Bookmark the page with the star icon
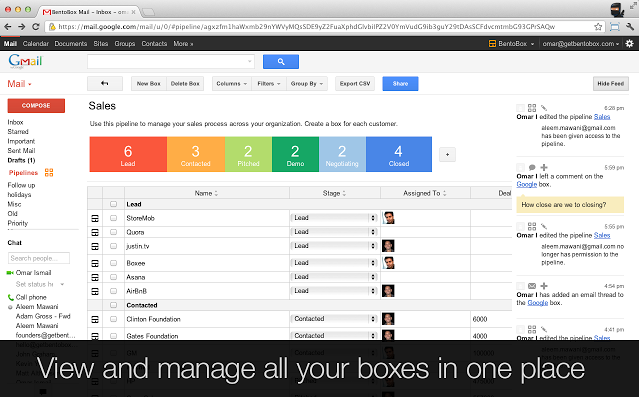Viewport: 639px width, 397px height. 598,27
